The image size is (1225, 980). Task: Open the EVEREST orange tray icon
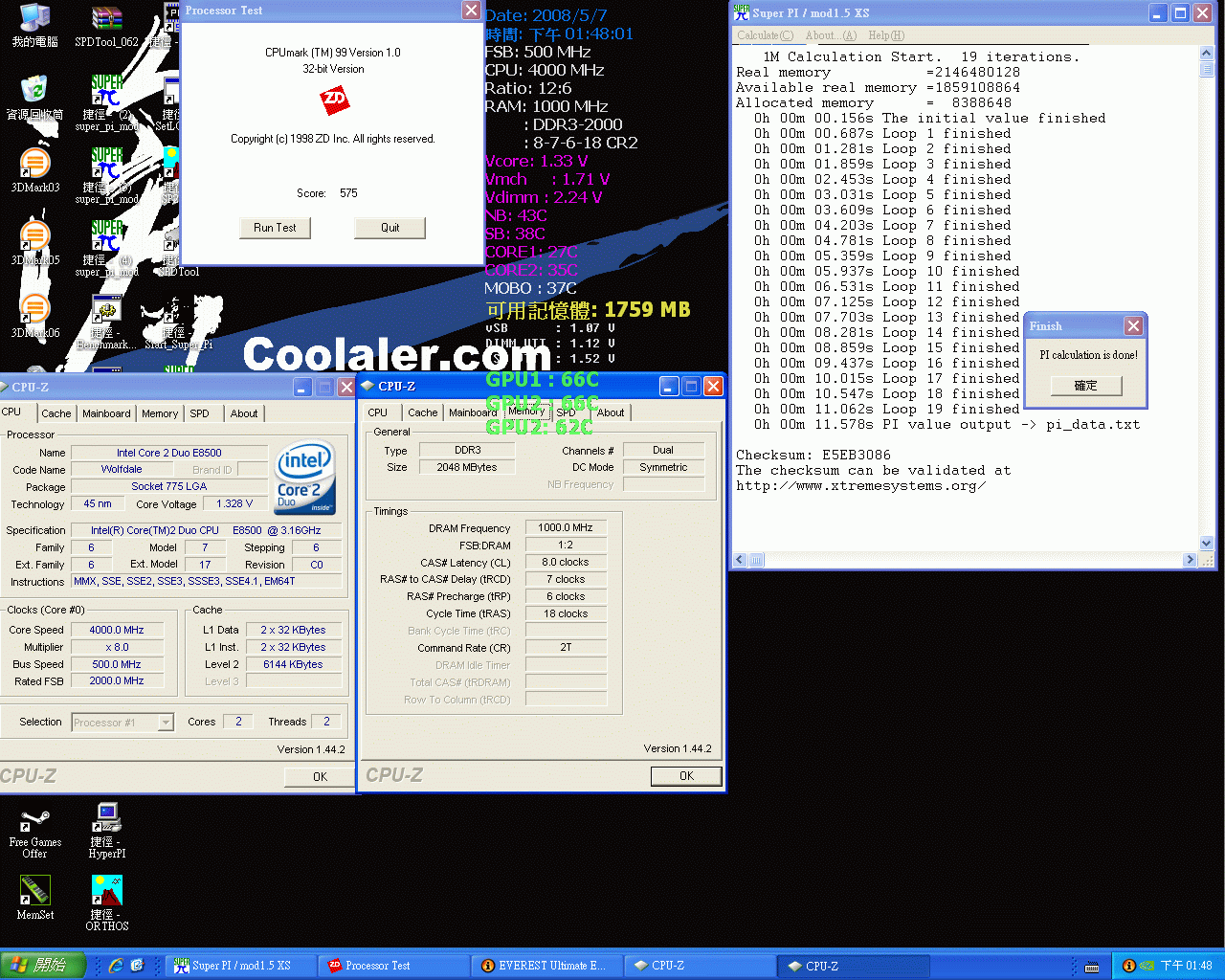coord(1128,966)
